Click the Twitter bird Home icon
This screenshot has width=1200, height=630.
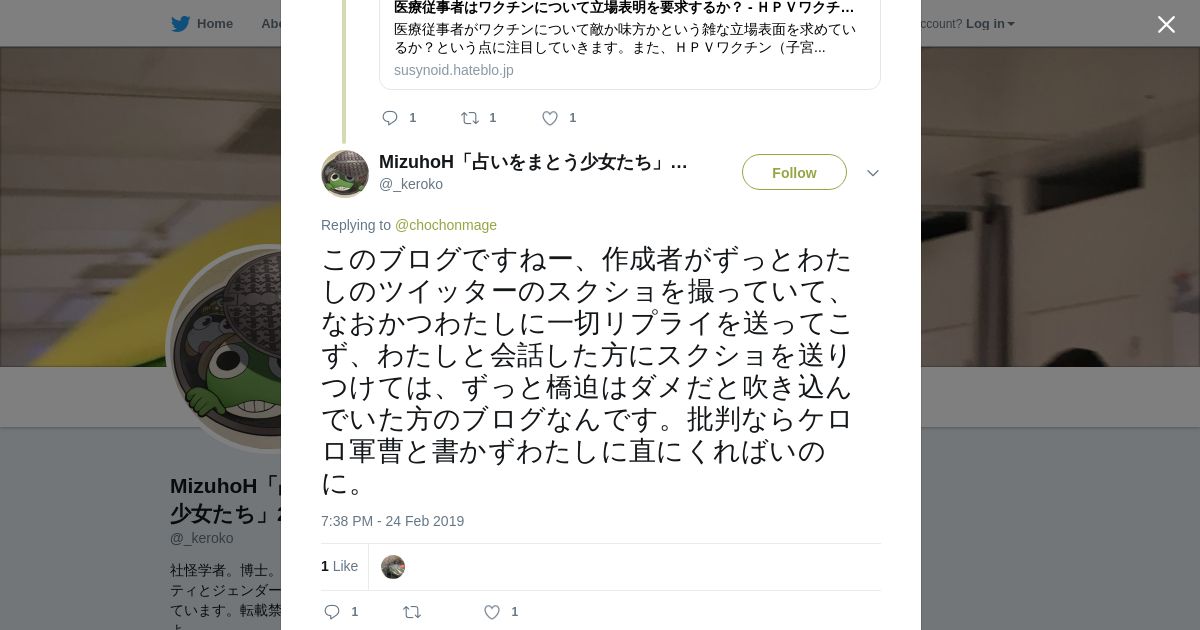point(180,24)
